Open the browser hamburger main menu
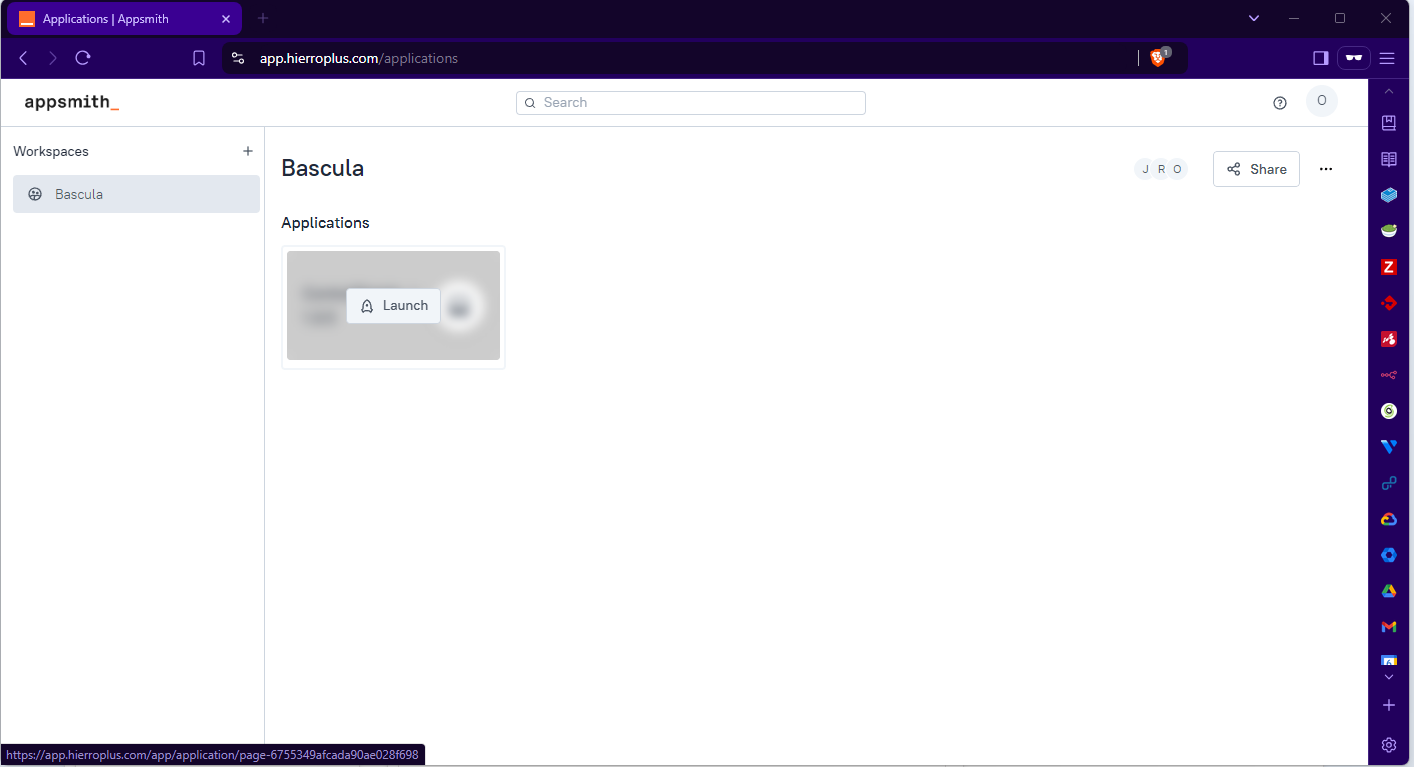The image size is (1414, 767). [x=1387, y=58]
